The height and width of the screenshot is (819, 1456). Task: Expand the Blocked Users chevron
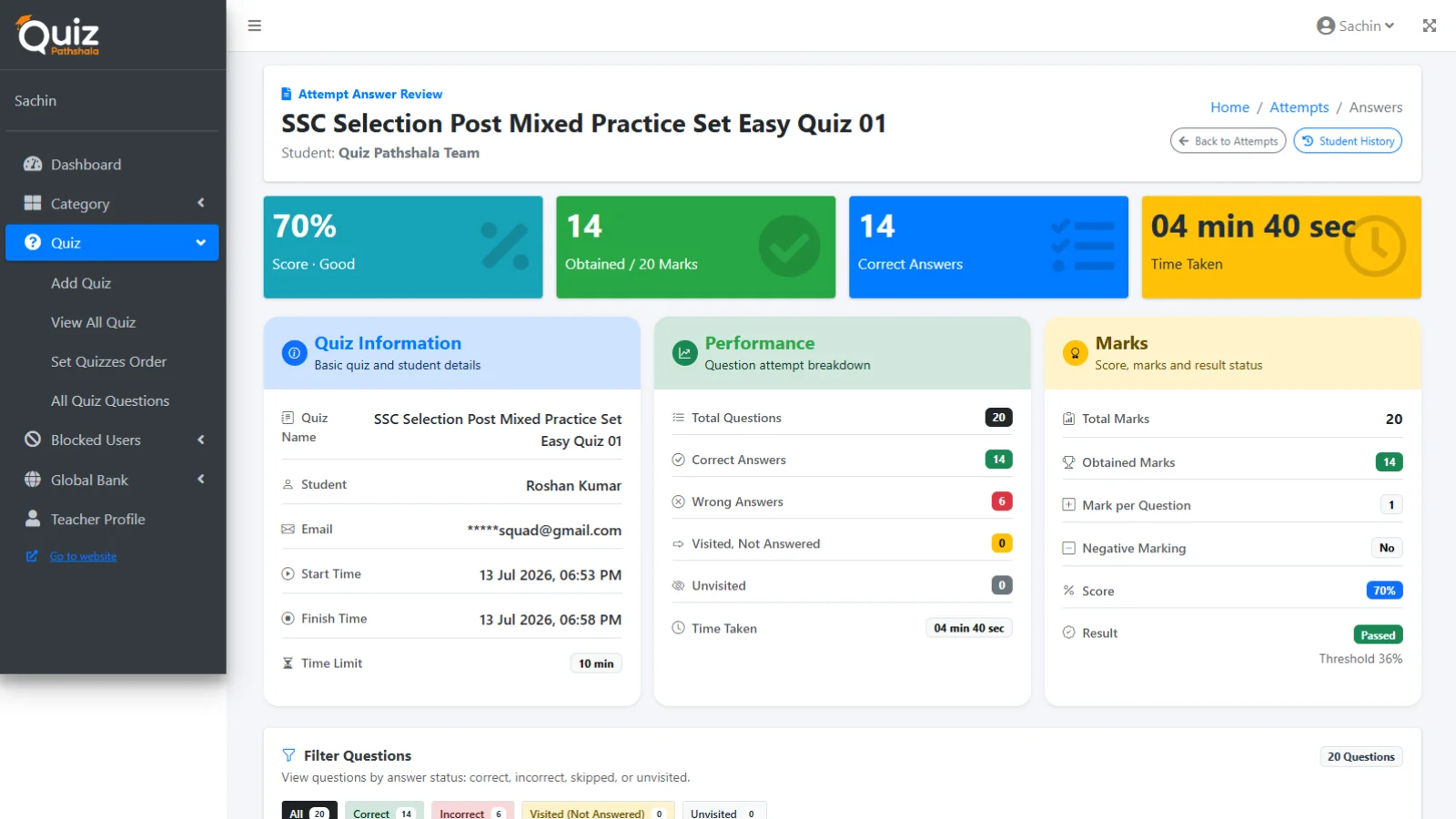pyautogui.click(x=201, y=440)
